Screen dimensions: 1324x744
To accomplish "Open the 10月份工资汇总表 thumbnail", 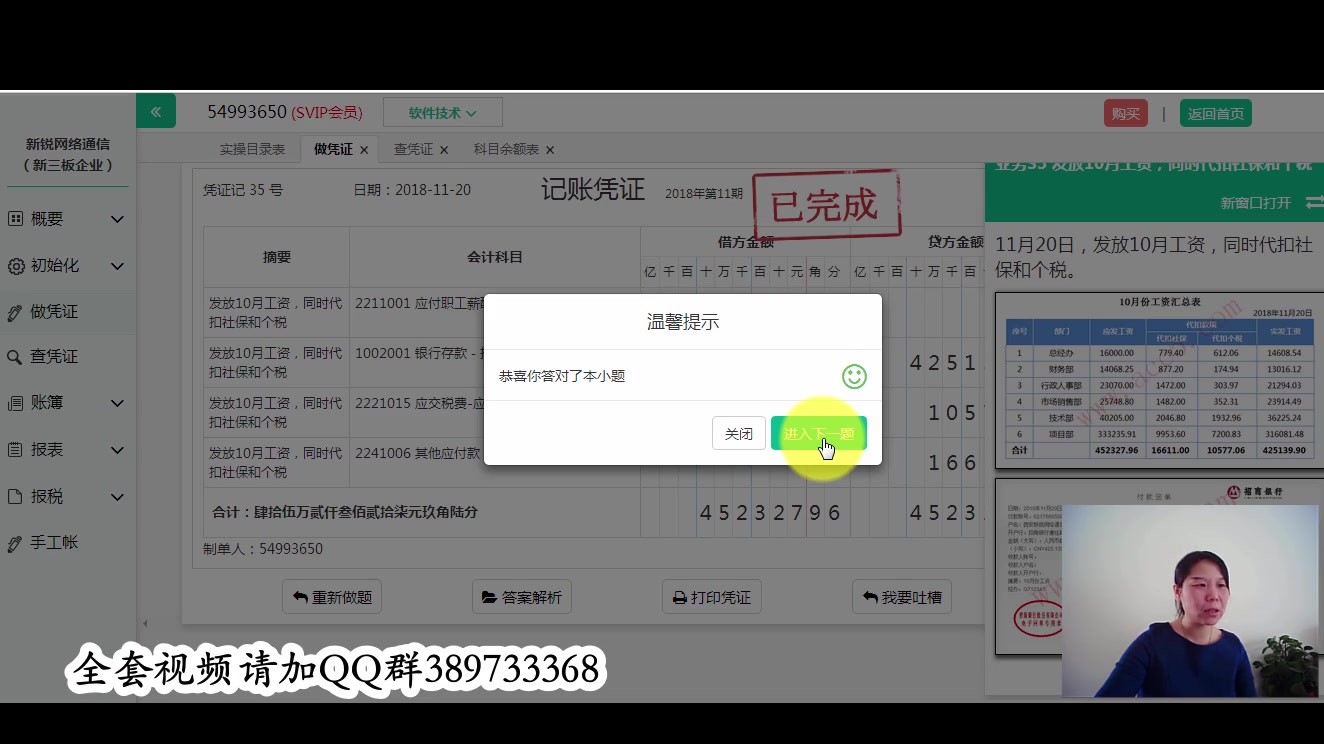I will [1159, 380].
